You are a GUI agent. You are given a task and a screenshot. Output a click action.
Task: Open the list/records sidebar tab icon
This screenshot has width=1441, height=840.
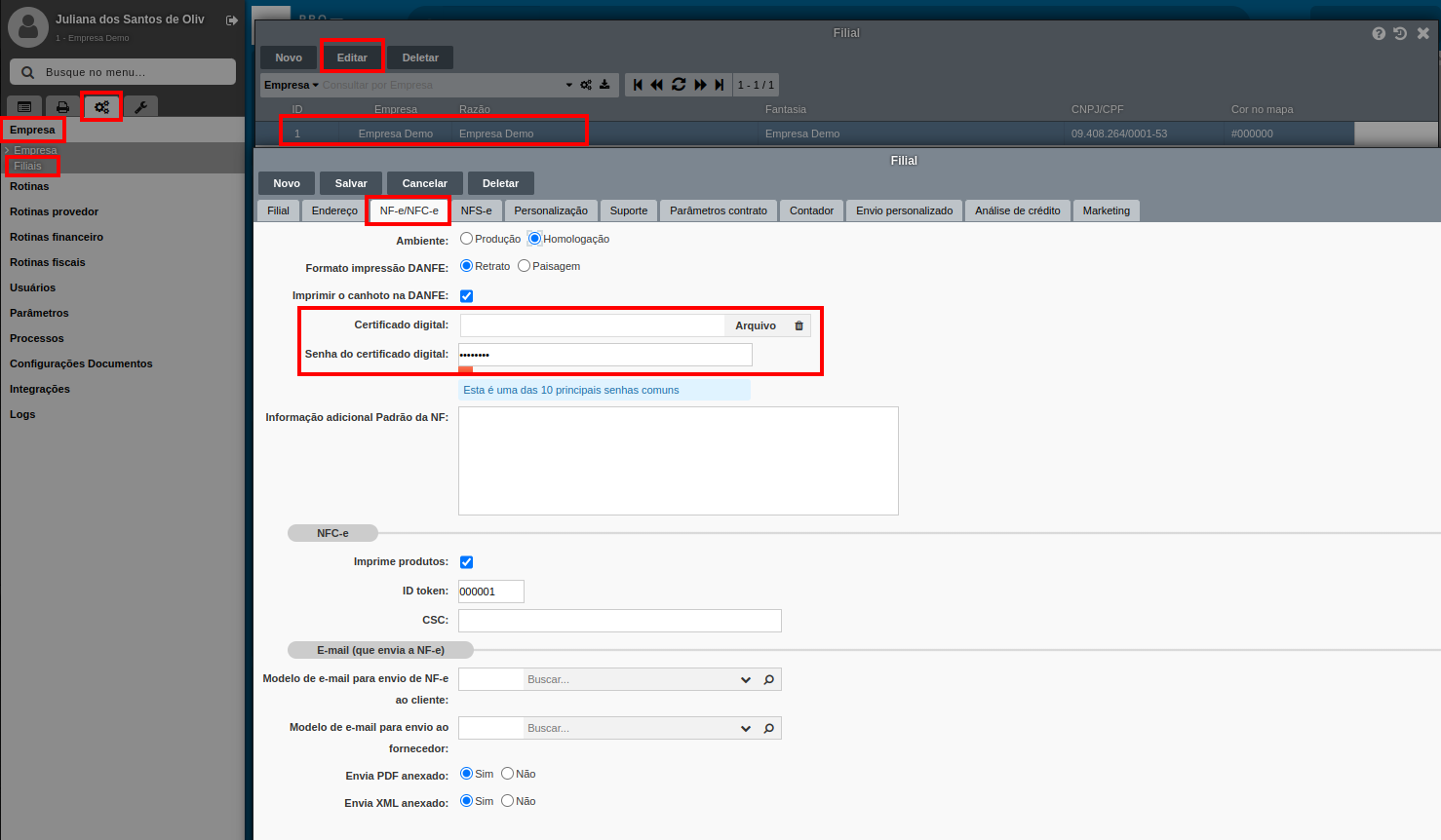[x=24, y=107]
